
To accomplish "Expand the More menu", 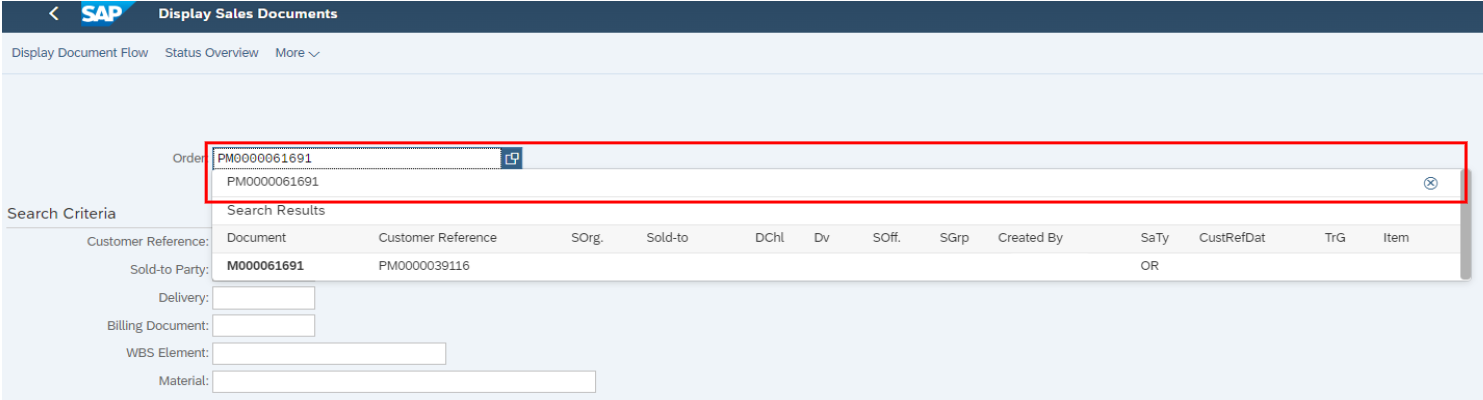I will tap(297, 53).
